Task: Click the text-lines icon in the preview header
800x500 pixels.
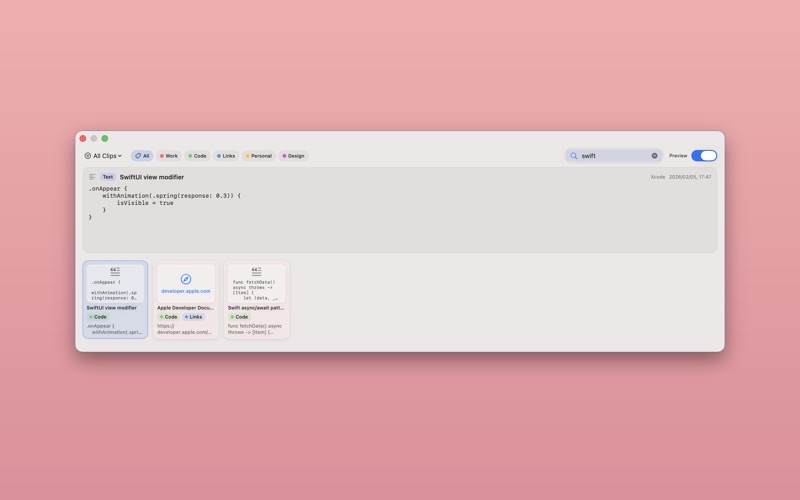Action: click(92, 177)
